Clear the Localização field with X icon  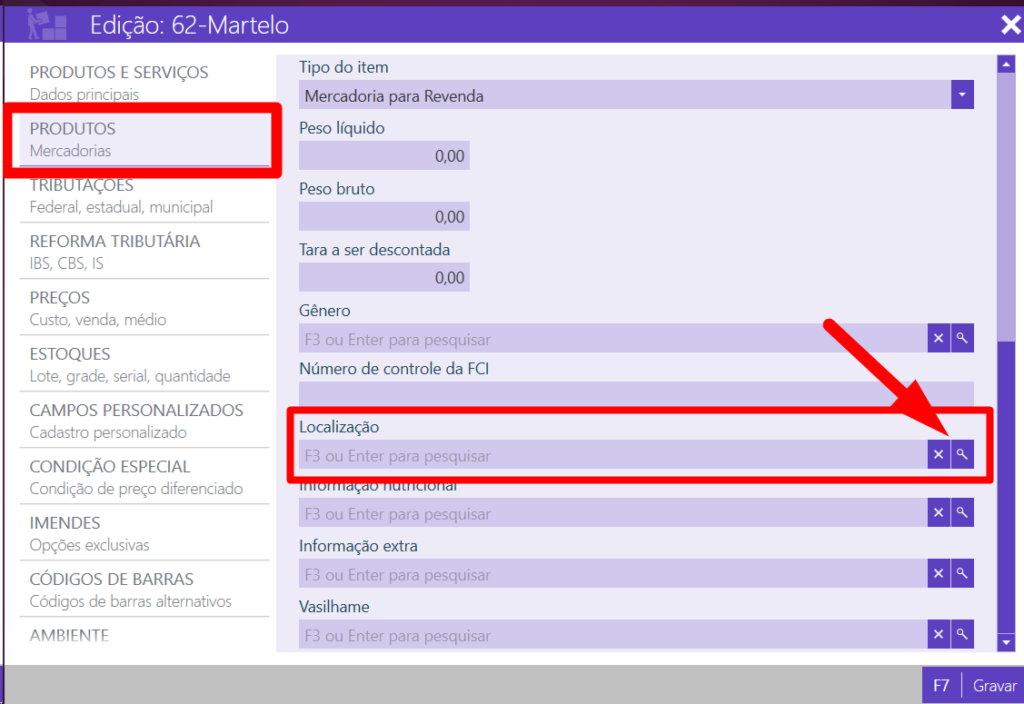tap(938, 455)
